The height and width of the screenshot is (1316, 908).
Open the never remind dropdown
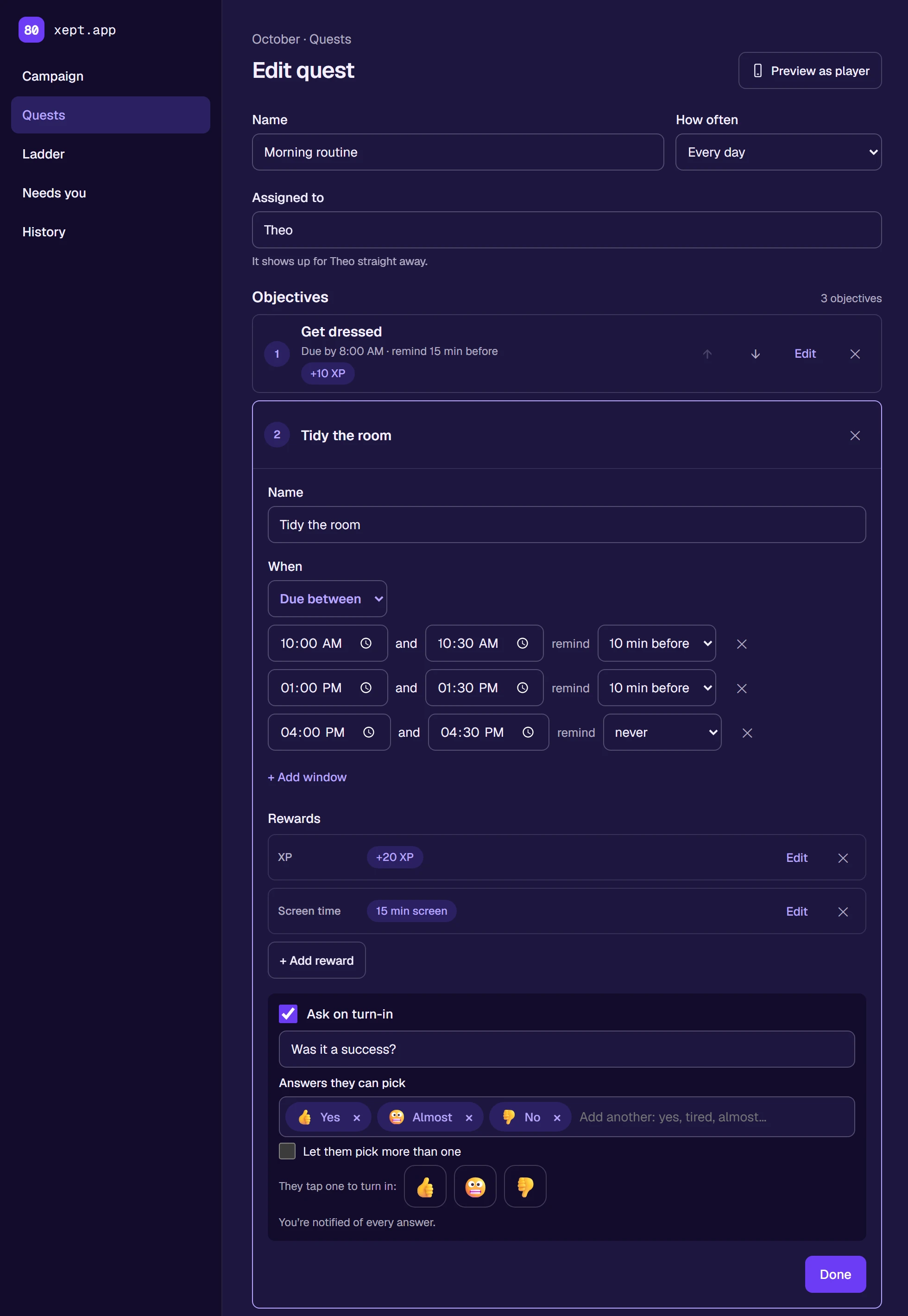pos(662,732)
